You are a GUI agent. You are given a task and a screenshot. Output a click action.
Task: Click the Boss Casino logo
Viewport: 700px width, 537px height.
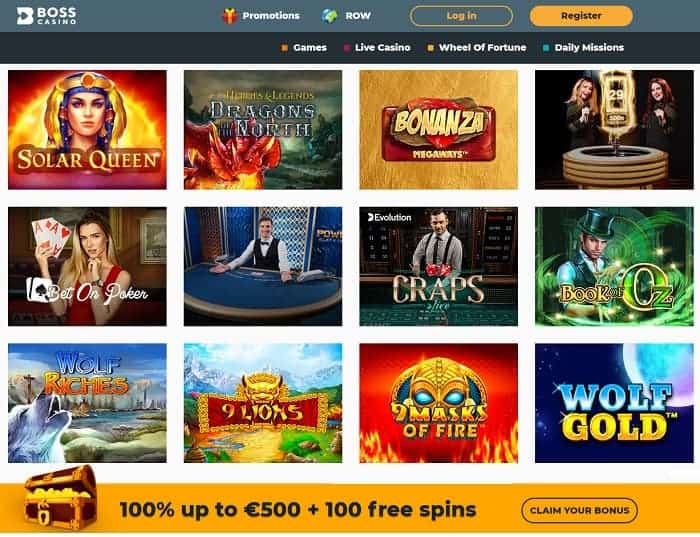46,16
